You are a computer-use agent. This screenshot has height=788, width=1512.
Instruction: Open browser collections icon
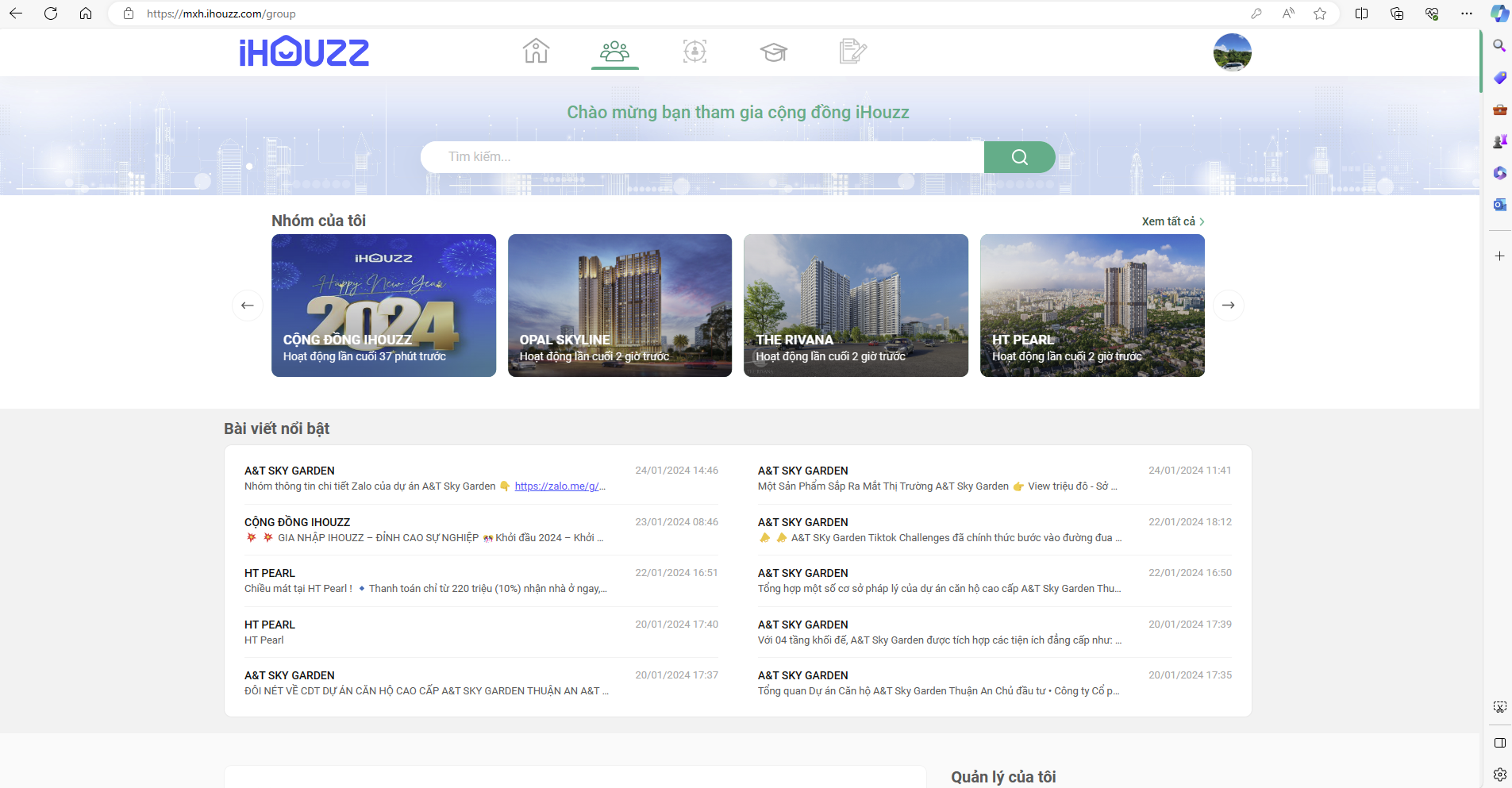(1397, 13)
